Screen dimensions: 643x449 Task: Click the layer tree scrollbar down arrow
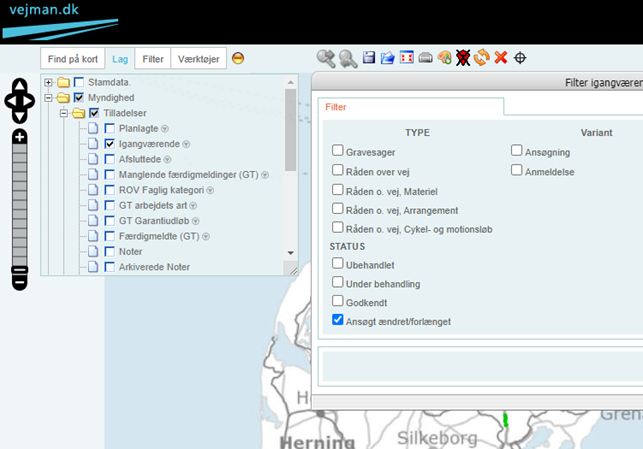(x=291, y=253)
